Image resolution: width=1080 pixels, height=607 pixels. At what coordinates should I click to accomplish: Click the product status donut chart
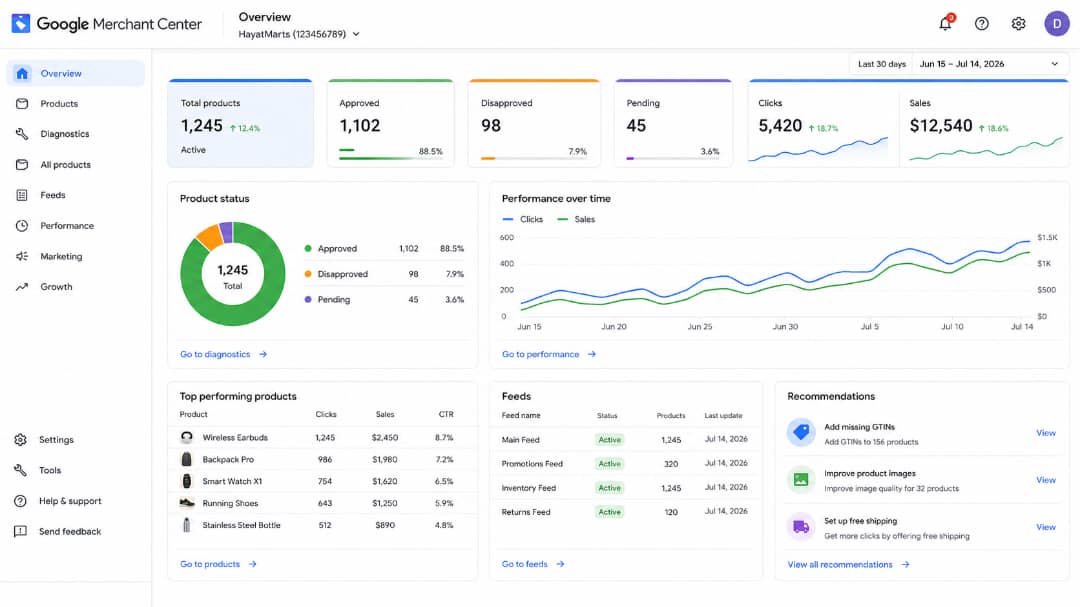pos(233,274)
